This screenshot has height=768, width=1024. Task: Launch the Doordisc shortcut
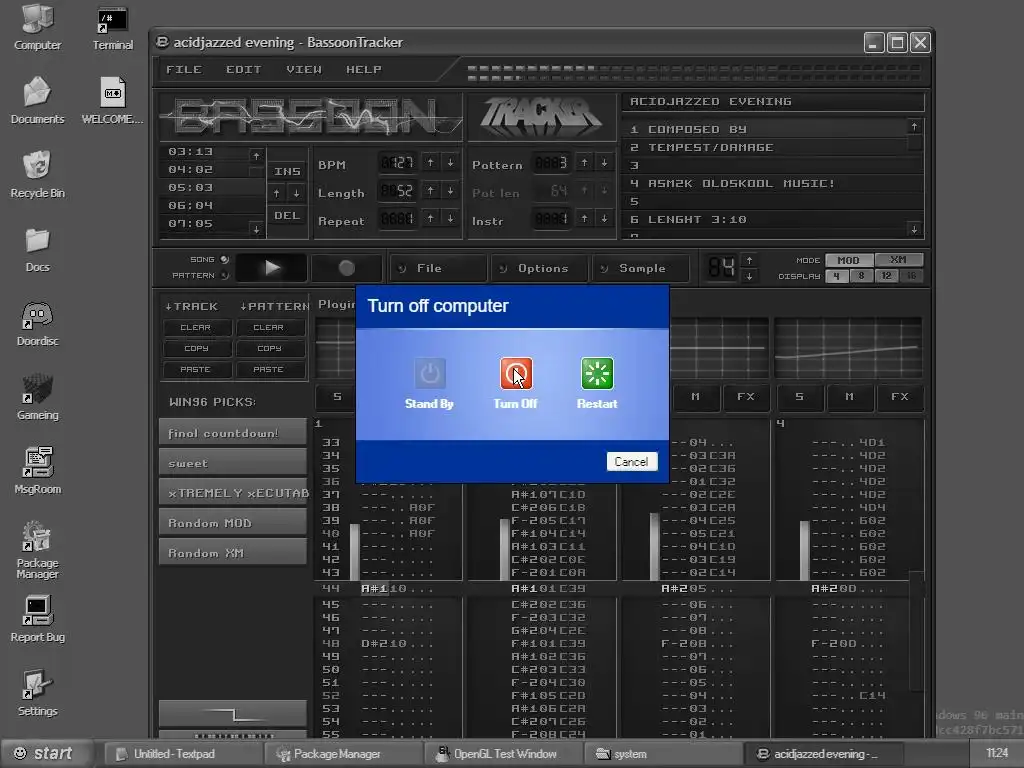point(37,324)
